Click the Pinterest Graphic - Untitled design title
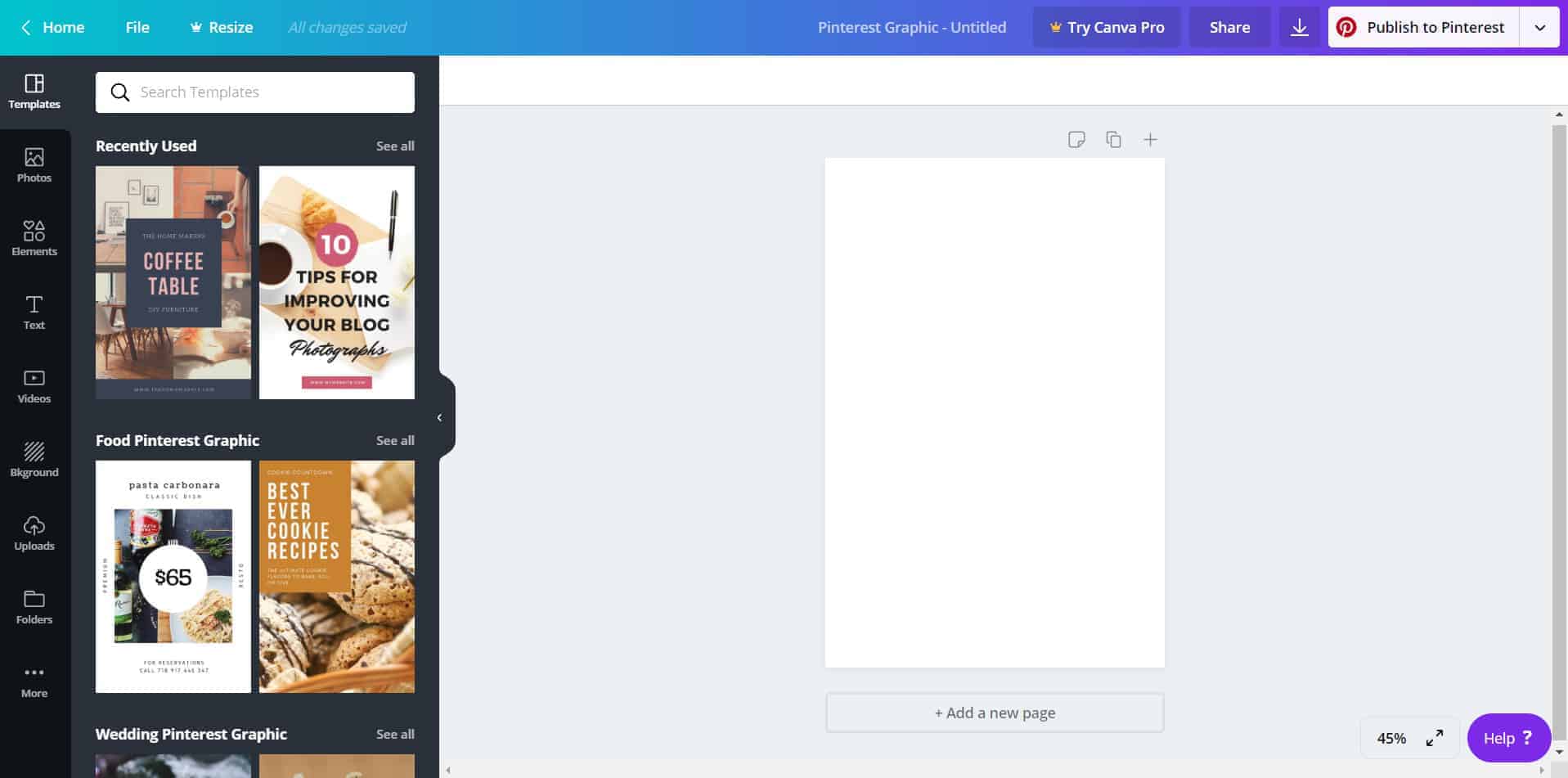Viewport: 1568px width, 778px height. click(912, 27)
